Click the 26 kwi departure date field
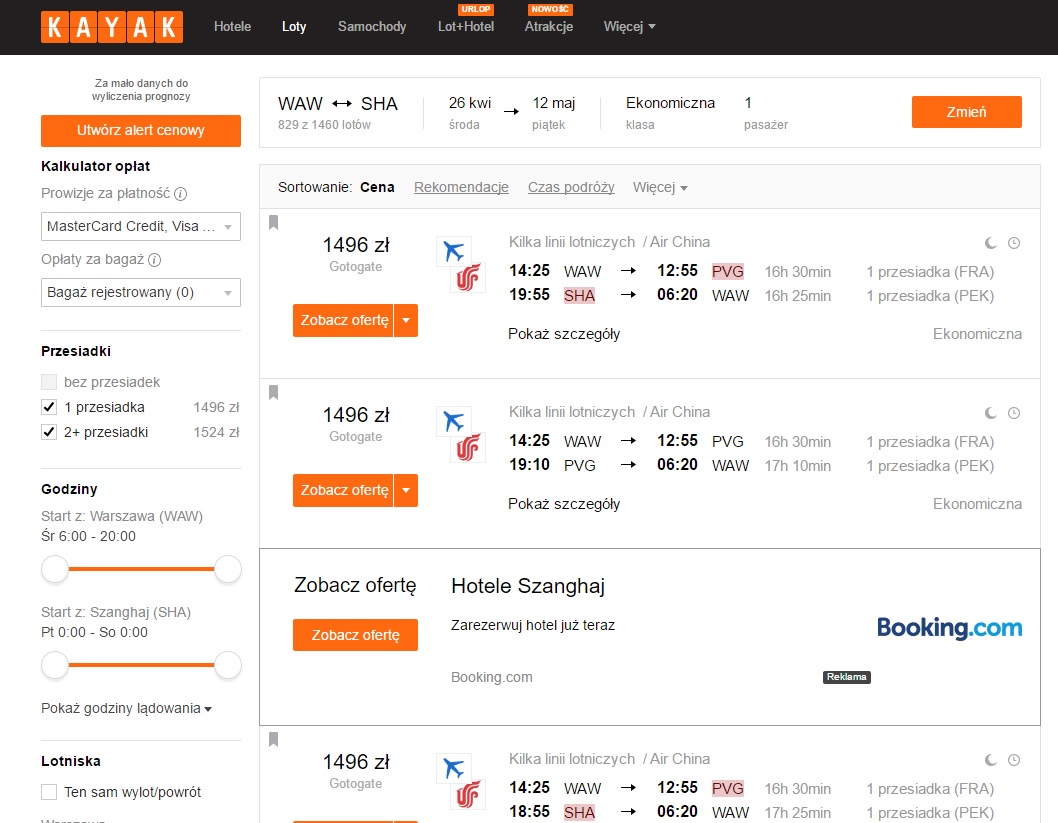This screenshot has height=823, width=1058. (470, 113)
